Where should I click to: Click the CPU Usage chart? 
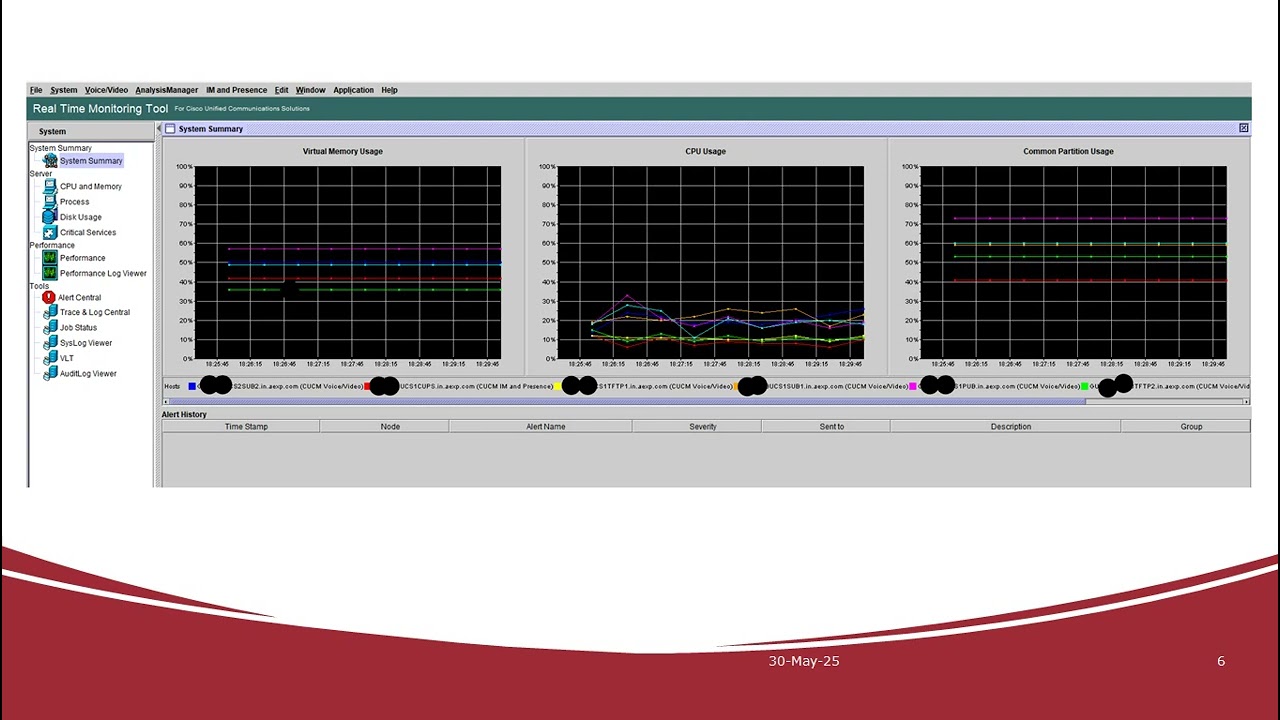coord(711,262)
